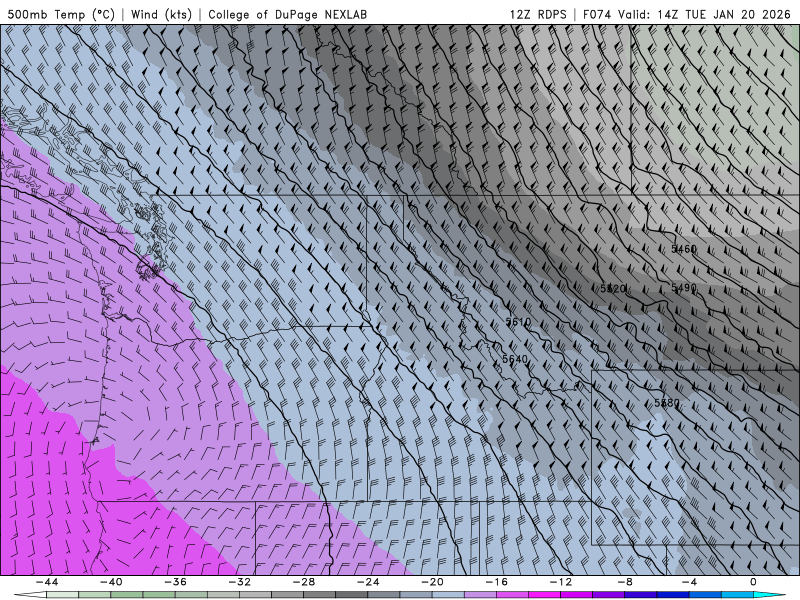800x600 pixels.
Task: Click the lavender swatch just left of -16
Action: tap(481, 595)
